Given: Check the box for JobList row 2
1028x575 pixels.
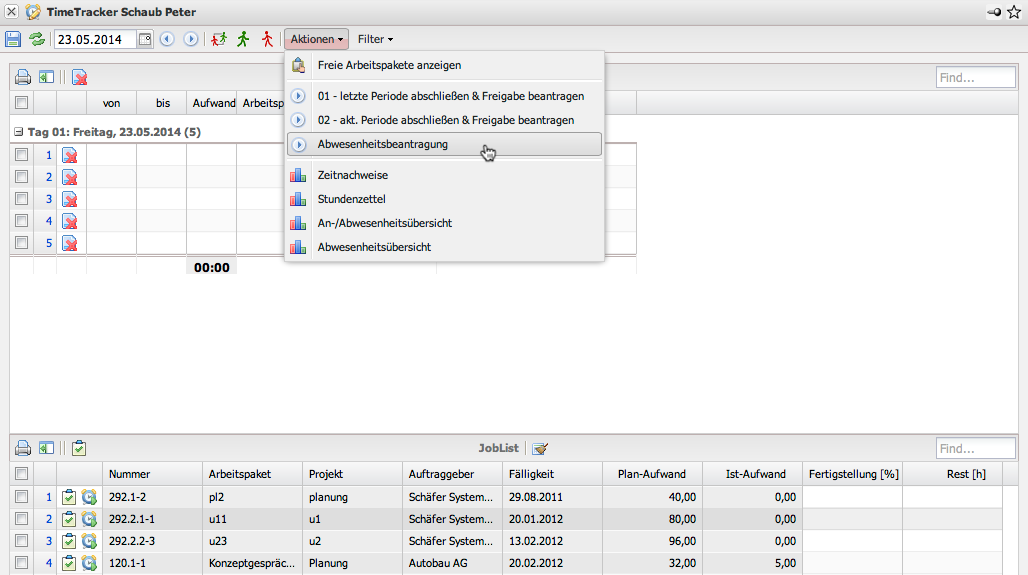Looking at the screenshot, I should pyautogui.click(x=21, y=518).
